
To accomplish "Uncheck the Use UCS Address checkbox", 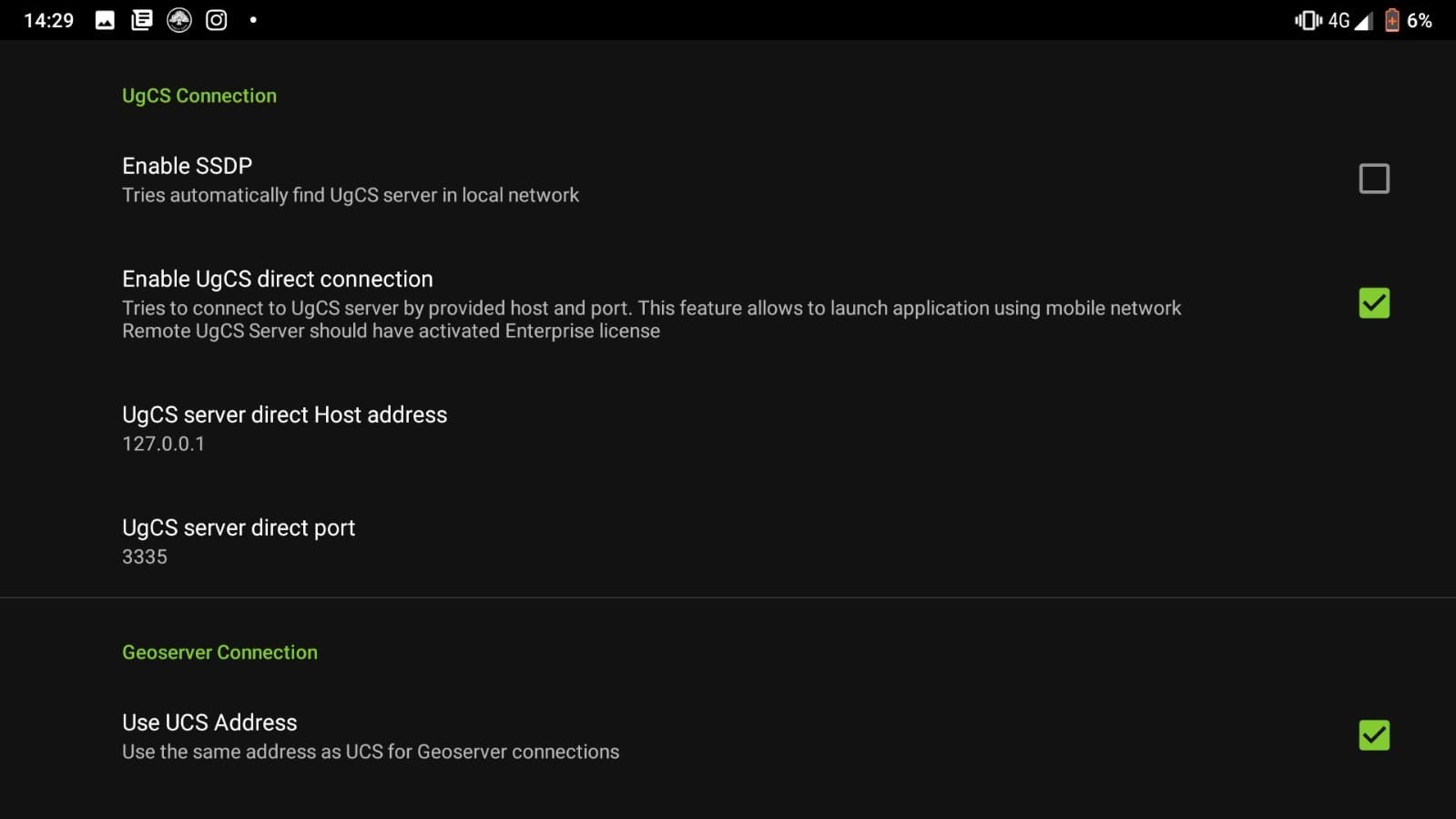I will click(1373, 735).
